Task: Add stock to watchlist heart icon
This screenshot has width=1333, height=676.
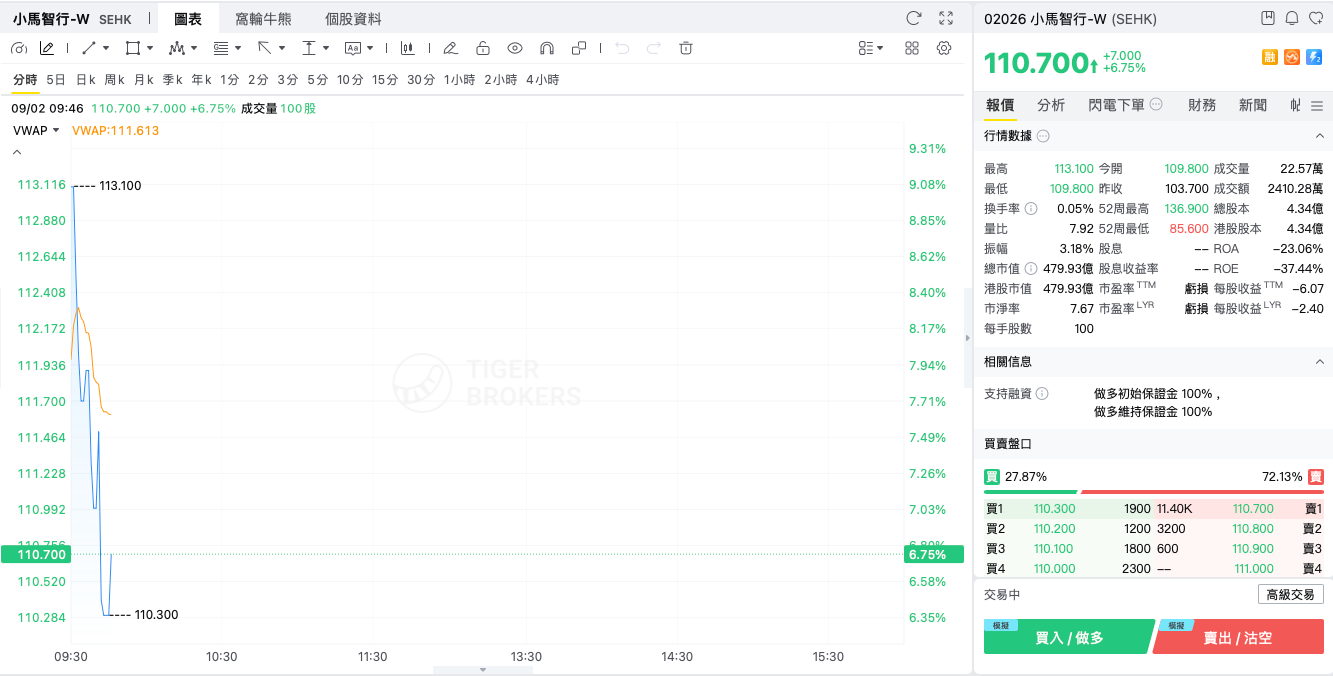Action: (1316, 18)
